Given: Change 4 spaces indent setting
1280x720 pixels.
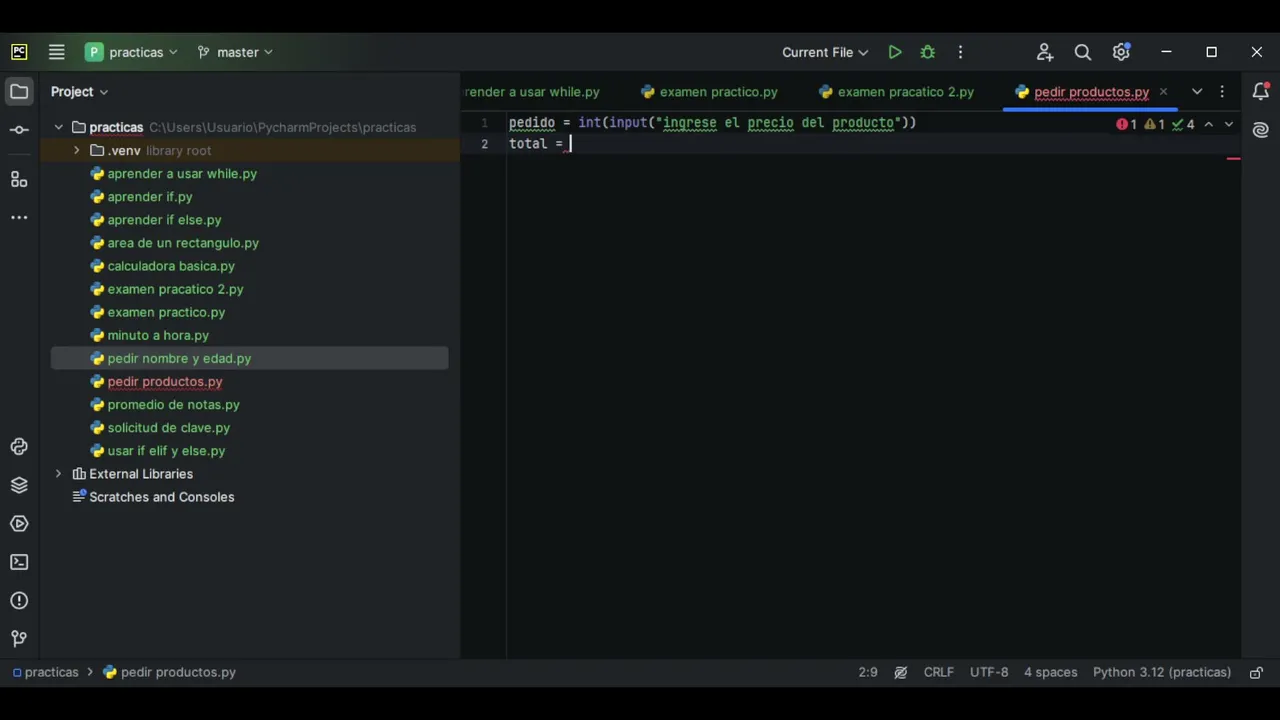Looking at the screenshot, I should point(1050,672).
